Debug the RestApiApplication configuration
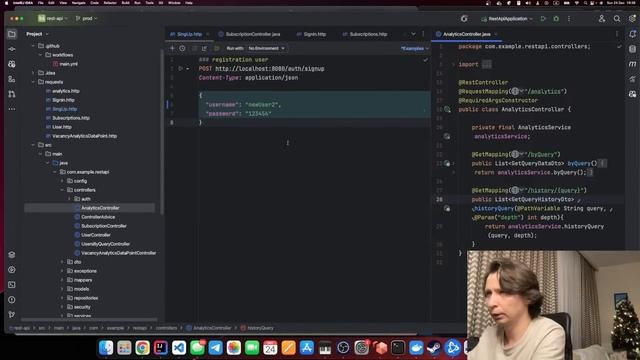 [556, 19]
